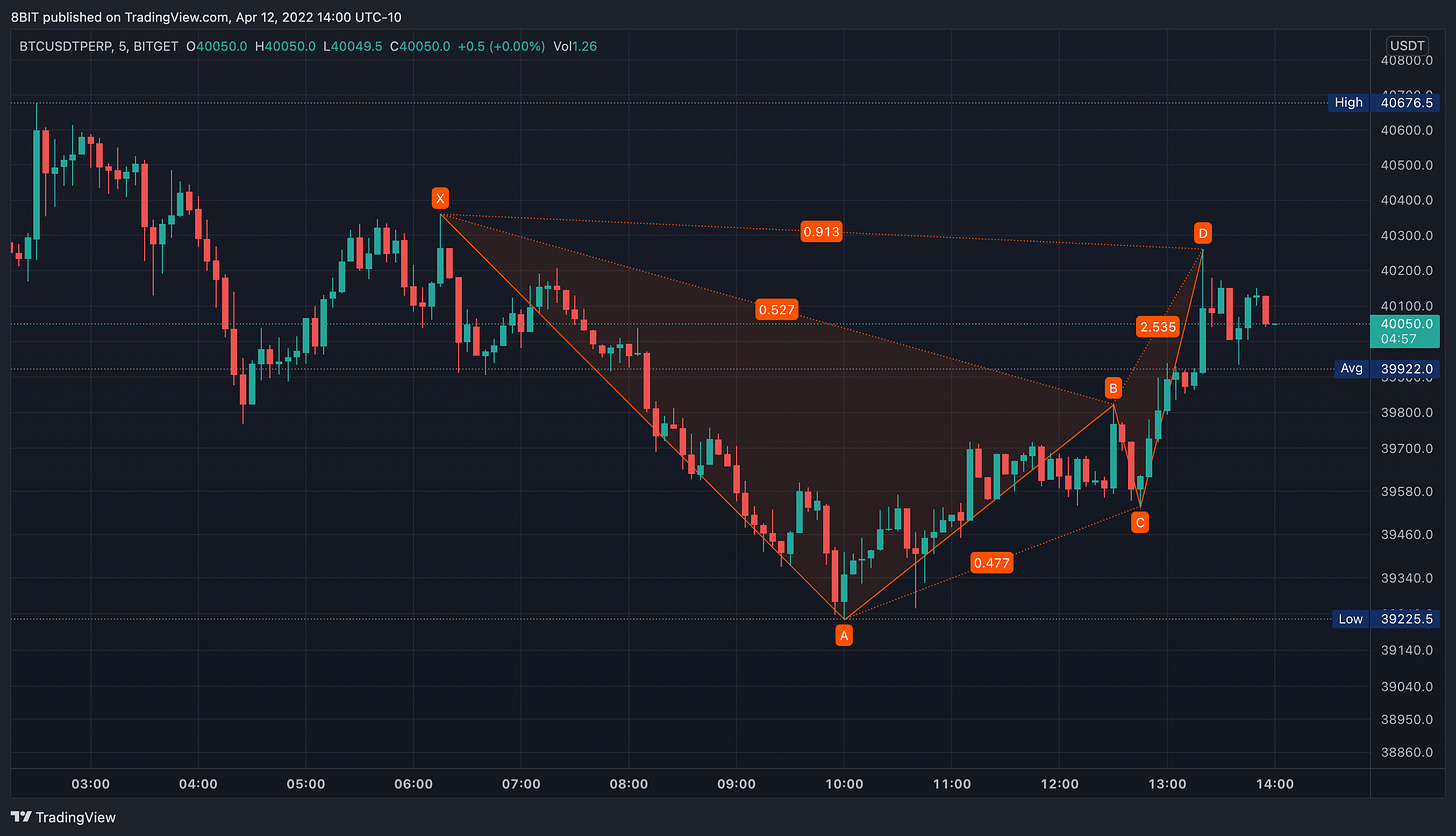Click 39040.0 on the price axis

1406,686
